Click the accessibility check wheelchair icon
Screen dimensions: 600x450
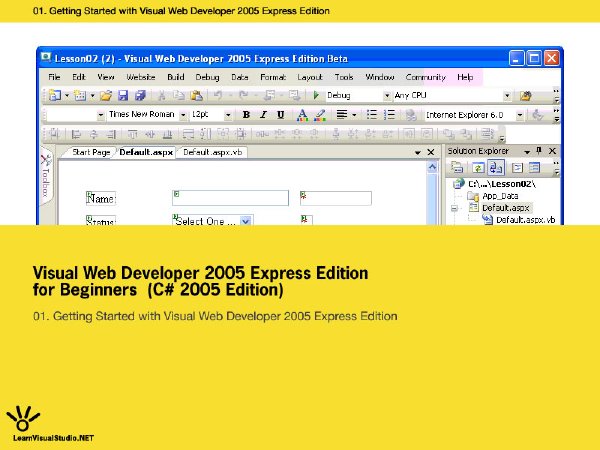(x=538, y=115)
